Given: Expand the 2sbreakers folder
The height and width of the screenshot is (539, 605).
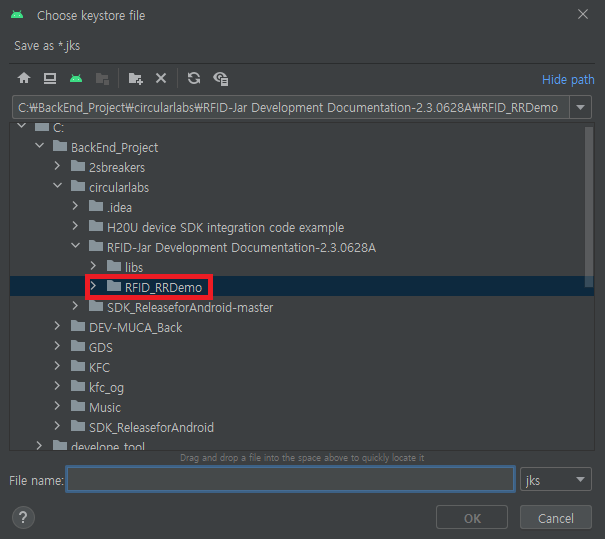Looking at the screenshot, I should point(57,166).
